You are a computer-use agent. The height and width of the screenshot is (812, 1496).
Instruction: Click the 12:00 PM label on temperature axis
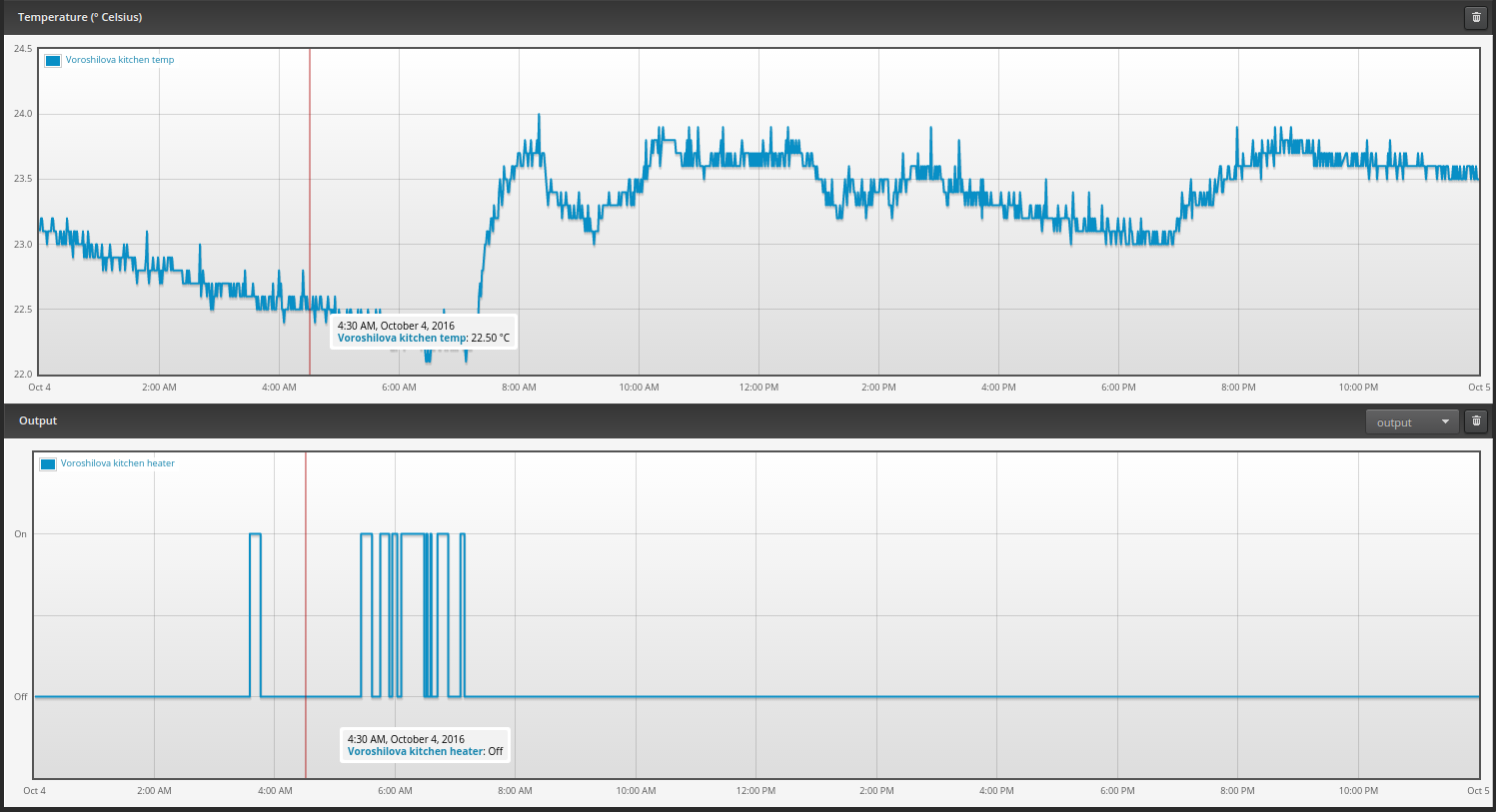(x=758, y=388)
